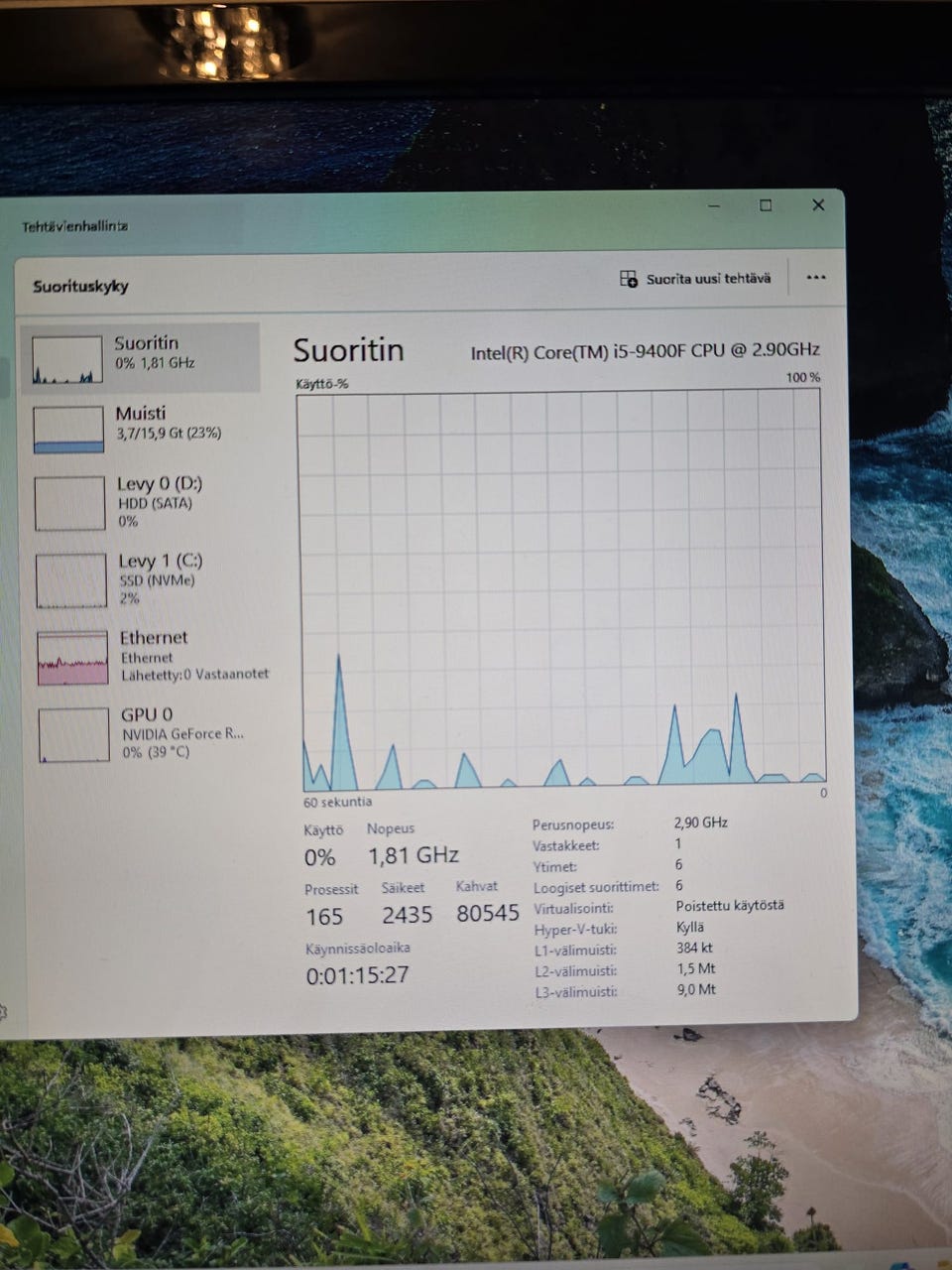
Task: Click the Säikeet value 2435
Action: tap(408, 915)
